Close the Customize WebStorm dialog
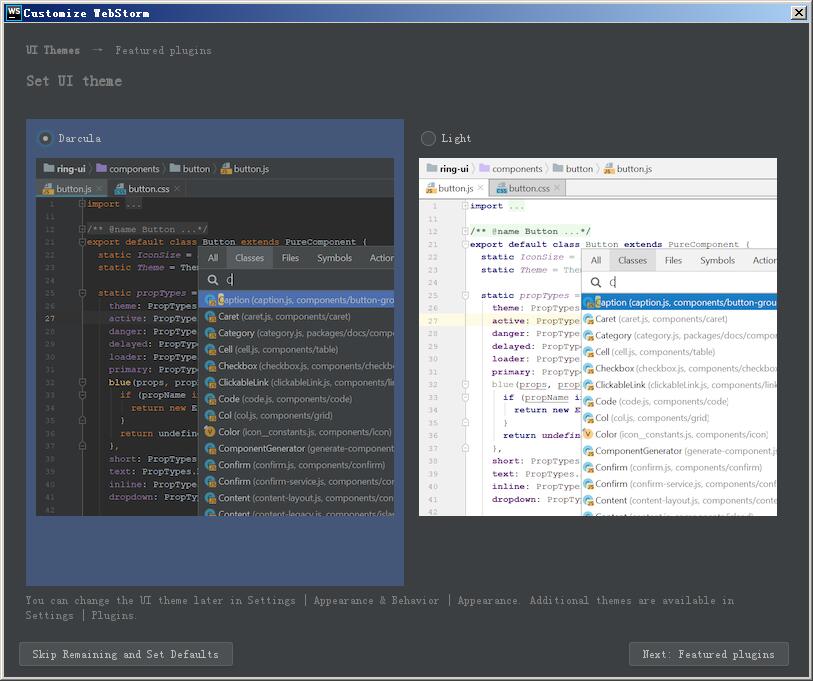 point(798,13)
